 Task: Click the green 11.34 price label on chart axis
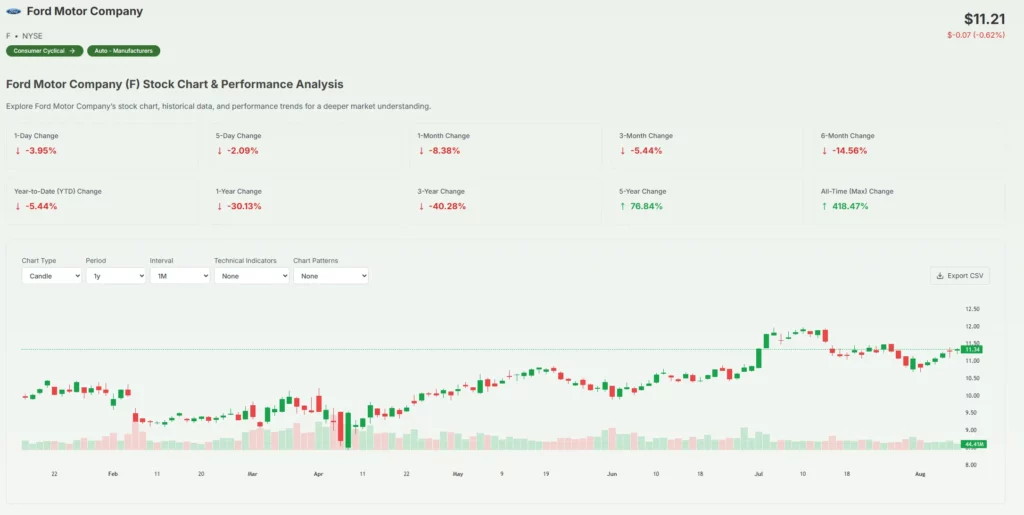[x=972, y=349]
